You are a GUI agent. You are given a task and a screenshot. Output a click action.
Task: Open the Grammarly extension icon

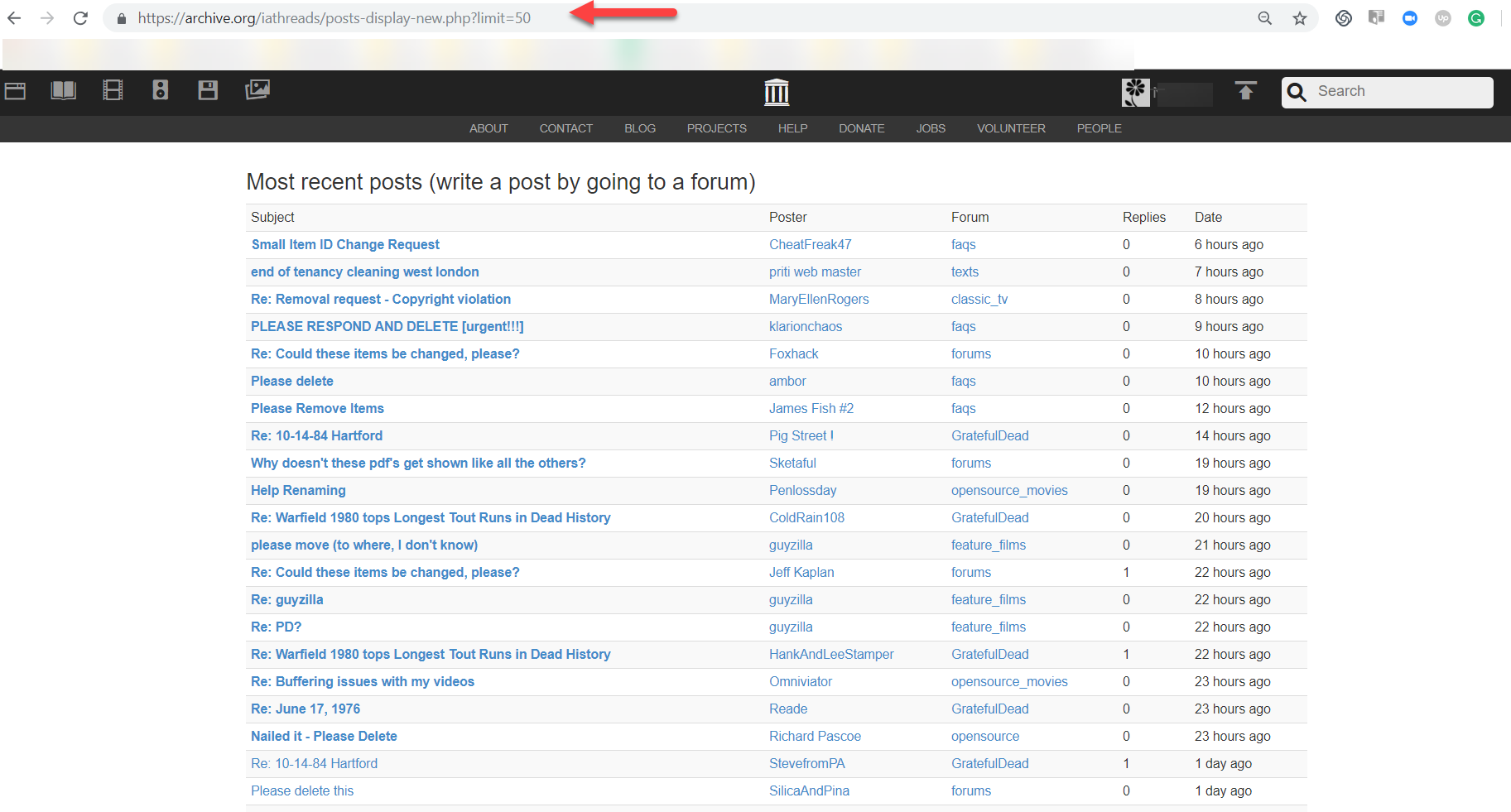(1476, 17)
